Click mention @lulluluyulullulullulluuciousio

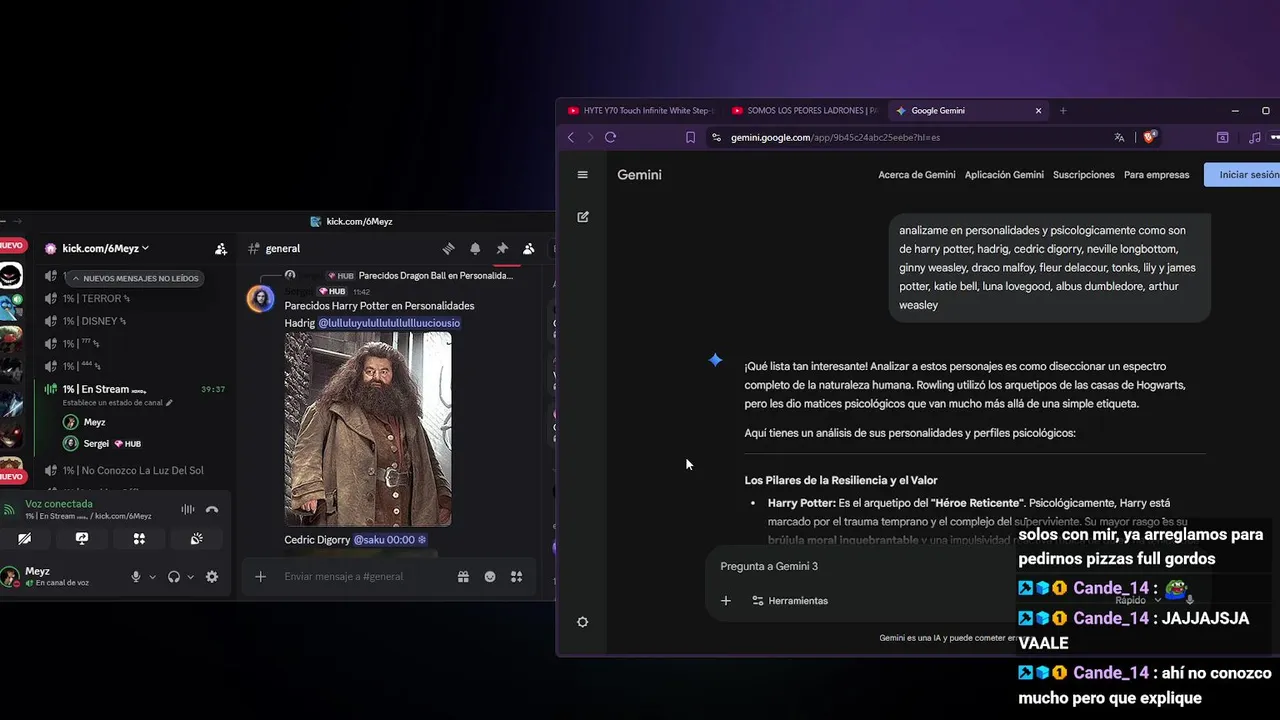(x=389, y=323)
